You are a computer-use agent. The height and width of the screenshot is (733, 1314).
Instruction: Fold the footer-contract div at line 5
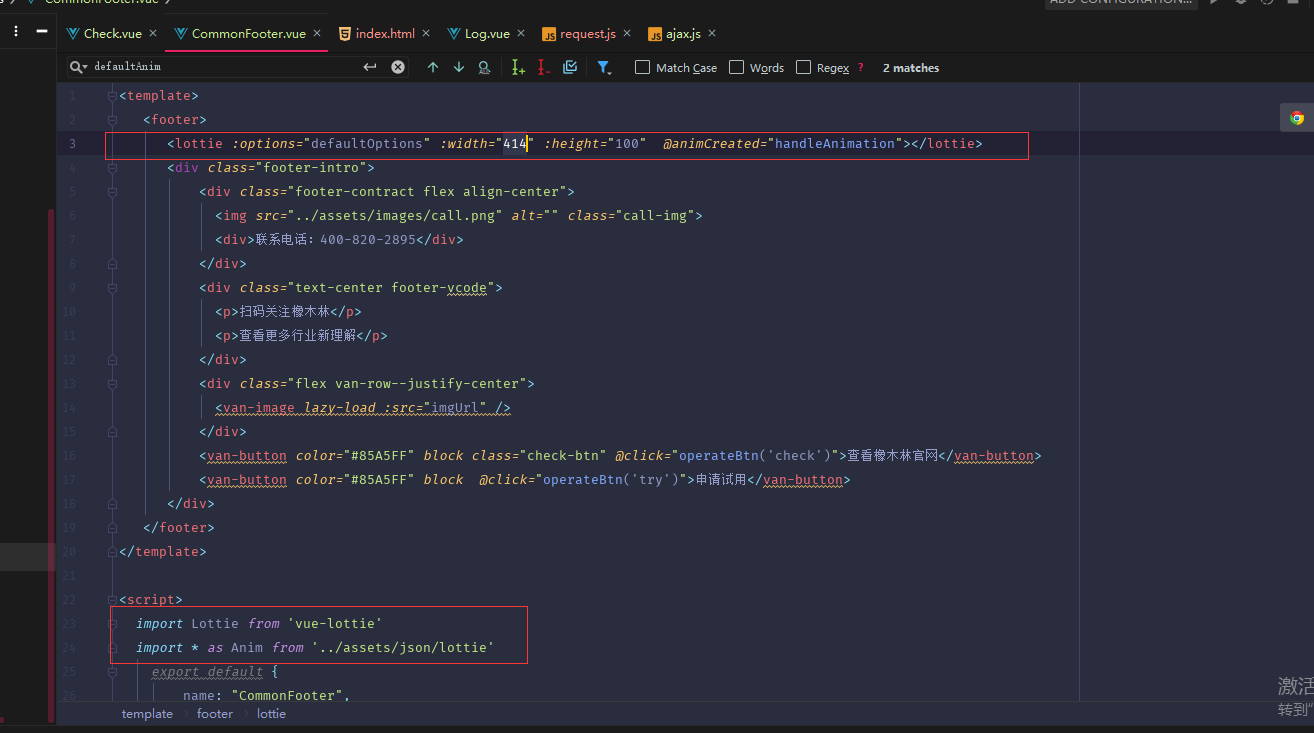coord(112,192)
